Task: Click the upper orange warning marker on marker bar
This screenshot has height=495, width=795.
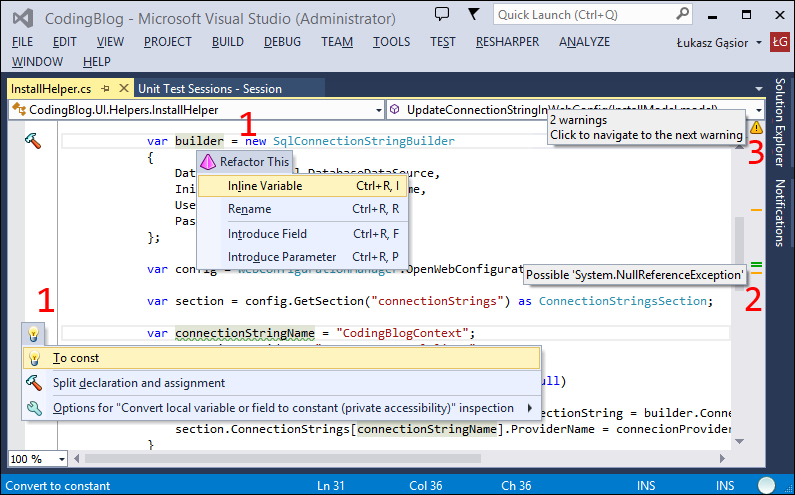Action: [x=756, y=209]
